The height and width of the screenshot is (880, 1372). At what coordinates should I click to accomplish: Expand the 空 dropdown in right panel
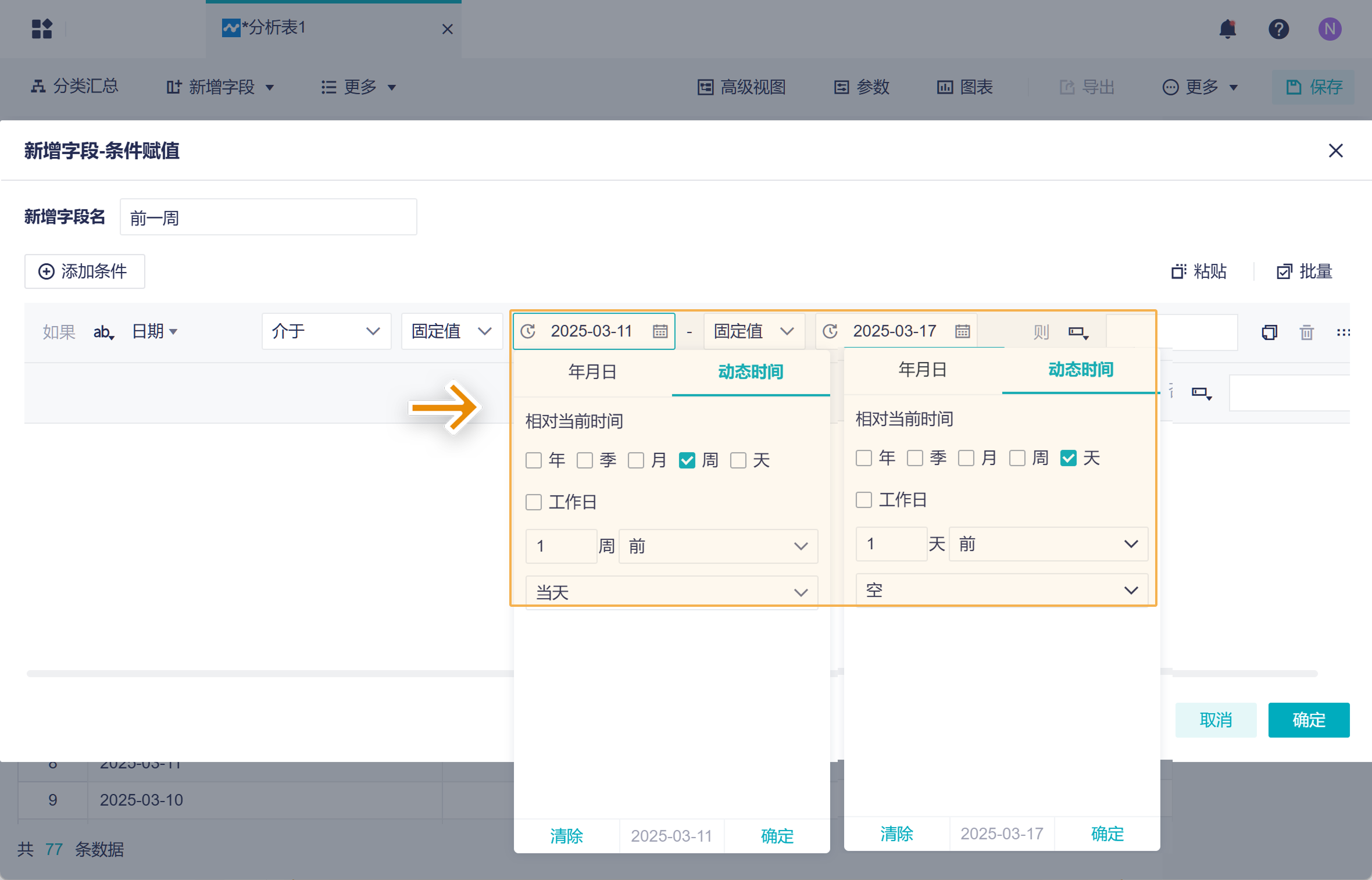click(1002, 590)
